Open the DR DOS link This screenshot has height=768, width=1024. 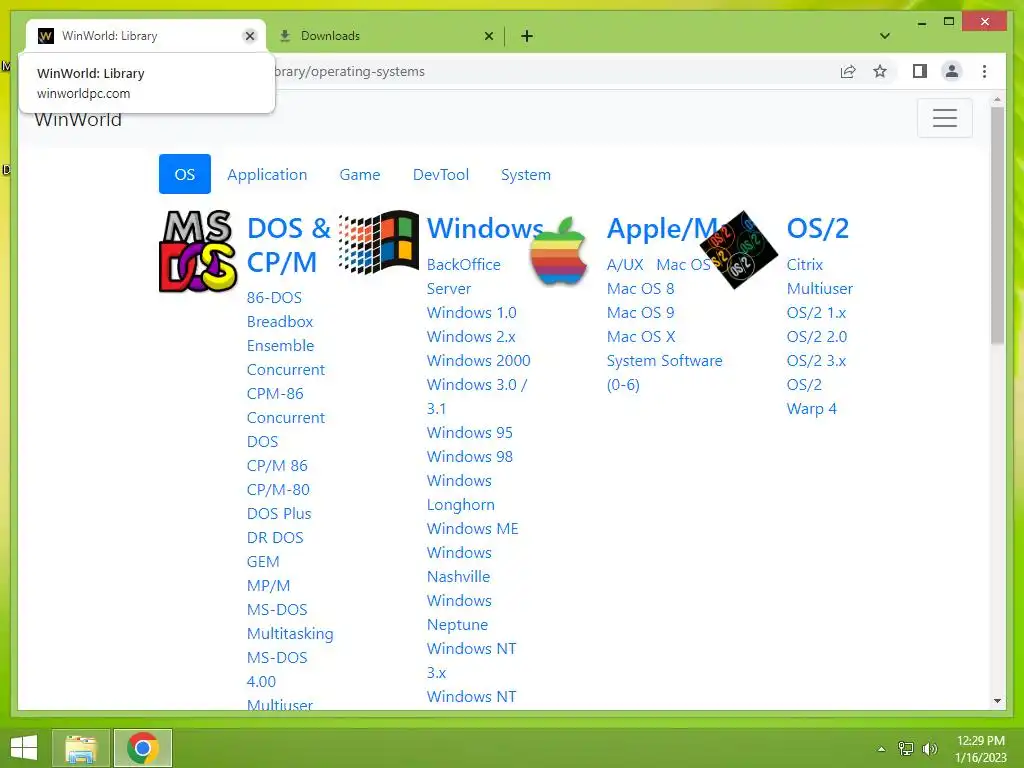[x=275, y=537]
